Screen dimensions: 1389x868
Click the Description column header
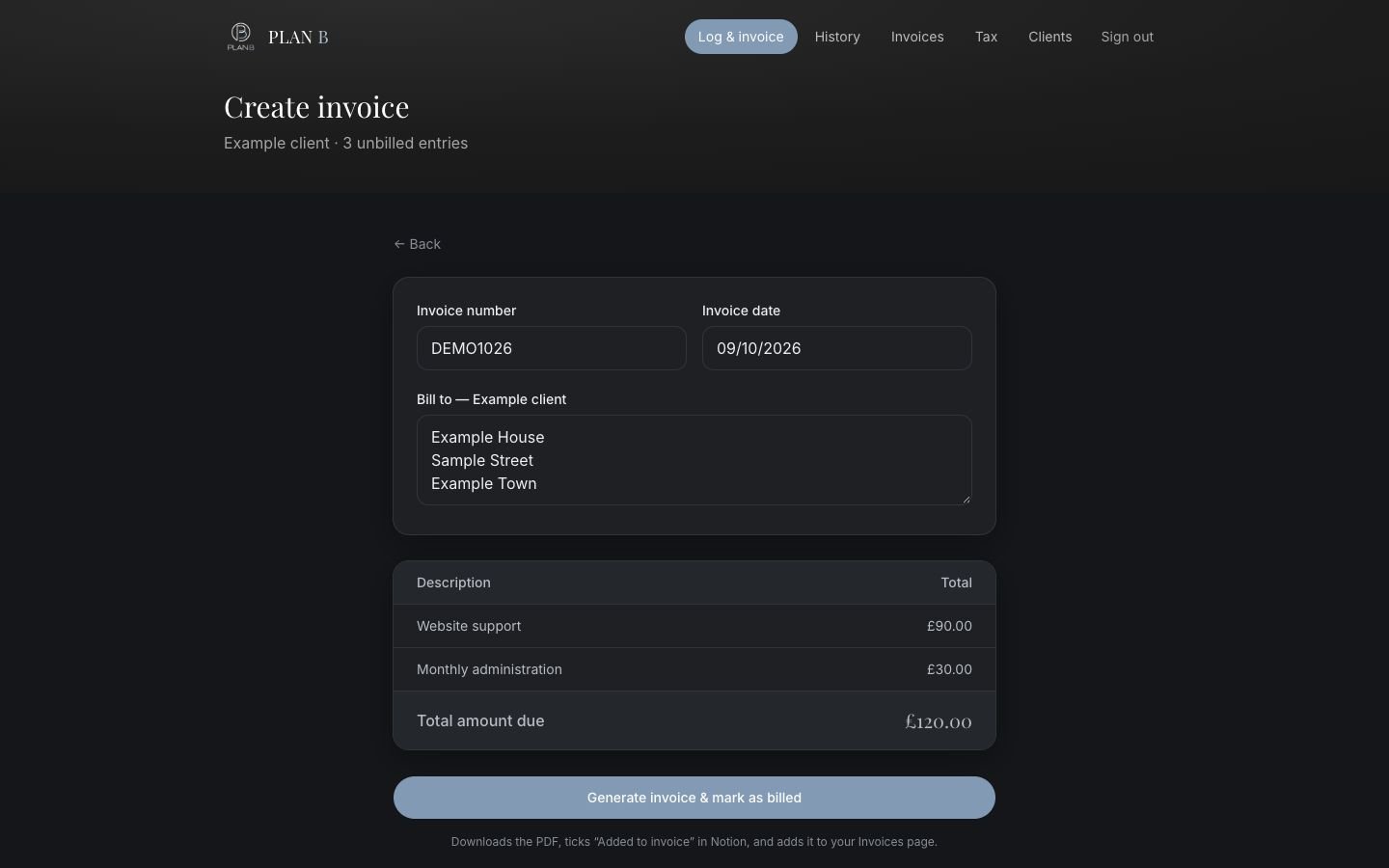point(453,583)
